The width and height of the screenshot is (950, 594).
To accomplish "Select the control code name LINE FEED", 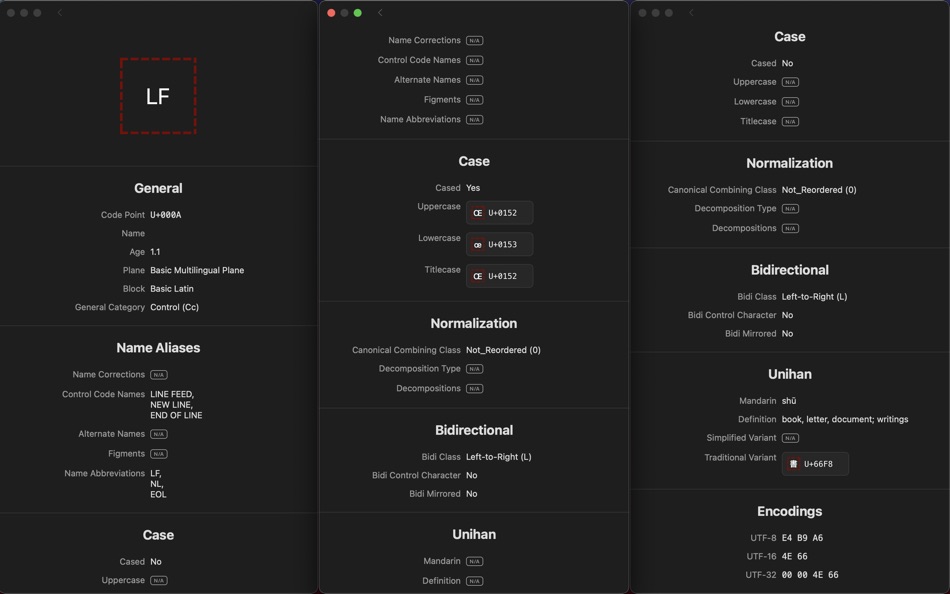I will click(171, 394).
